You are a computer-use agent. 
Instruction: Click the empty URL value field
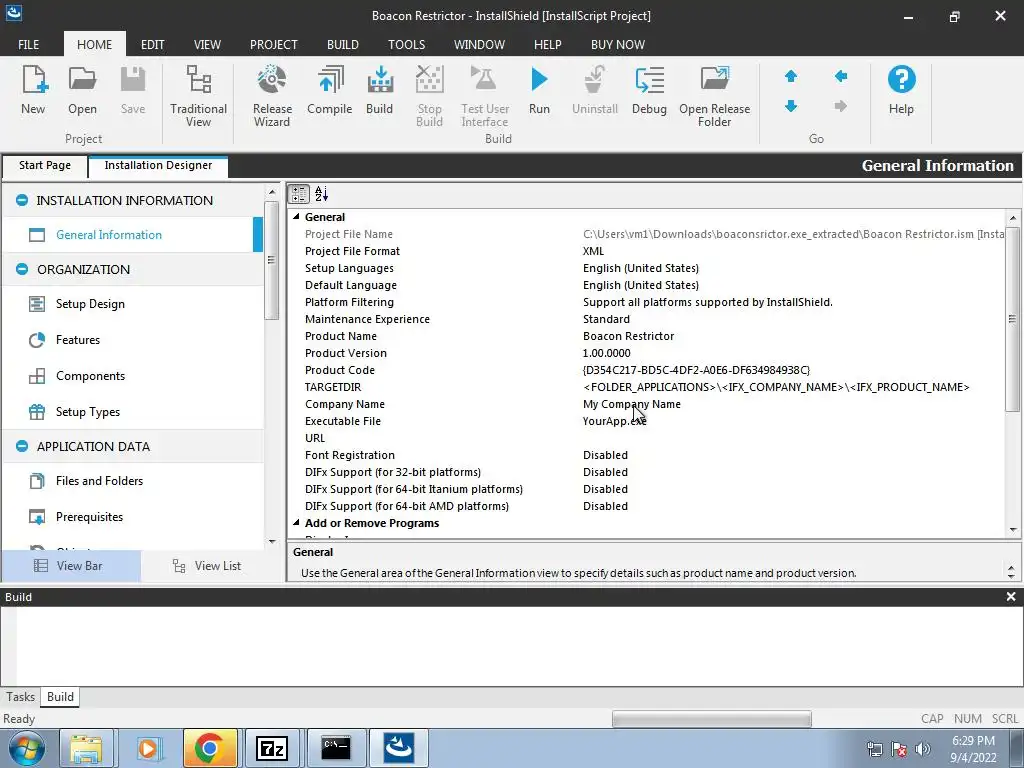coord(793,438)
